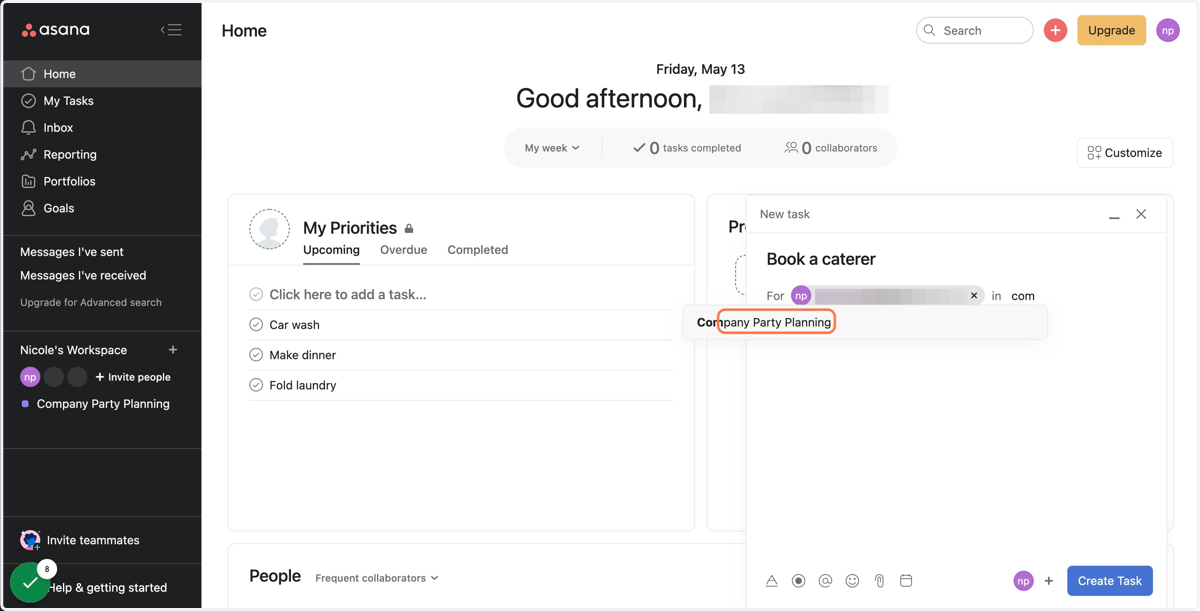Insert an emoji with the smiley icon
This screenshot has height=611, width=1200.
pos(852,581)
